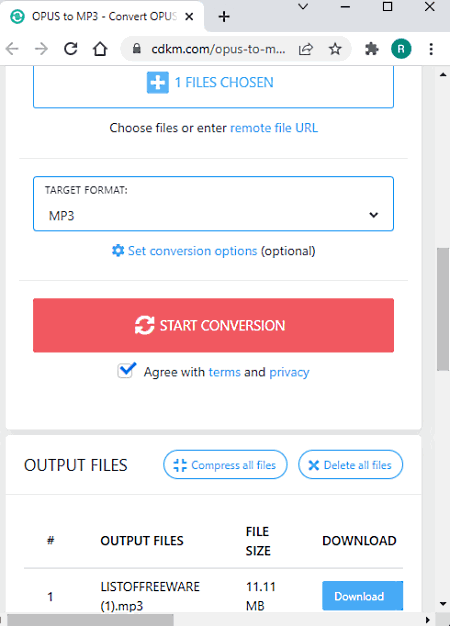450x626 pixels.
Task: Open the Chrome three-dot menu
Action: tap(431, 49)
